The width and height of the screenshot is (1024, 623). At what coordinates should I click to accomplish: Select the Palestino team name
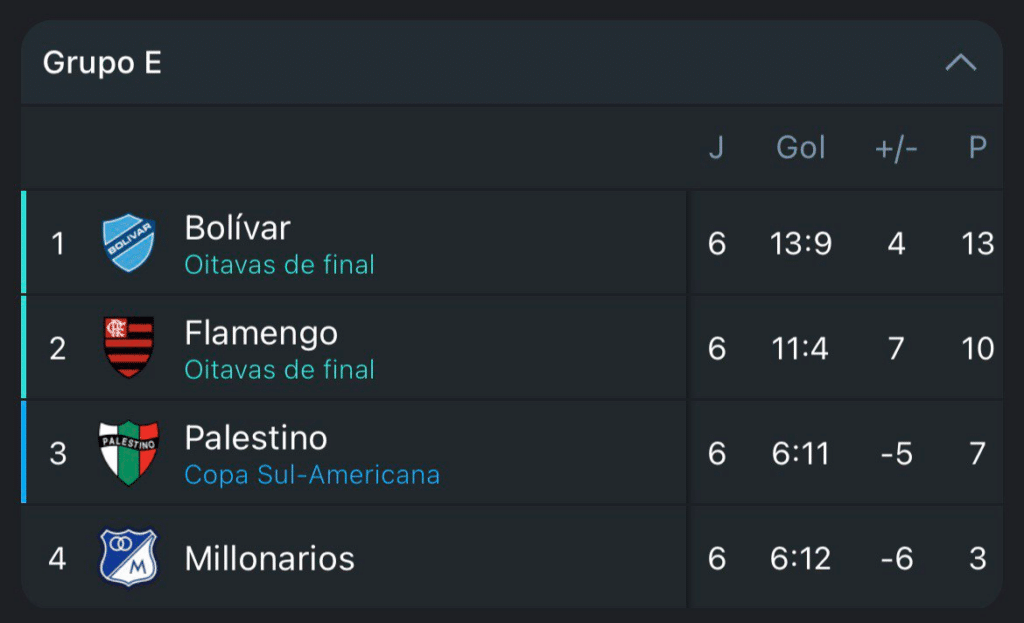pos(256,438)
